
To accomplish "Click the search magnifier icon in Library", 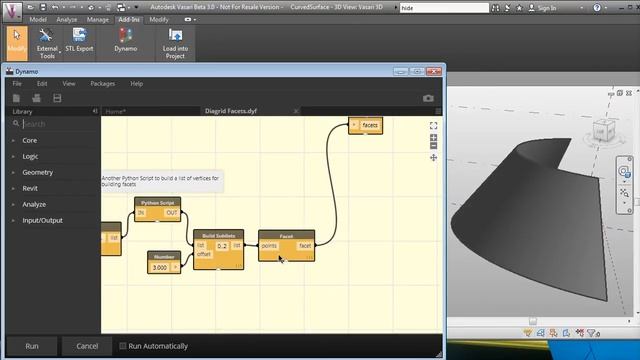I will click(16, 123).
